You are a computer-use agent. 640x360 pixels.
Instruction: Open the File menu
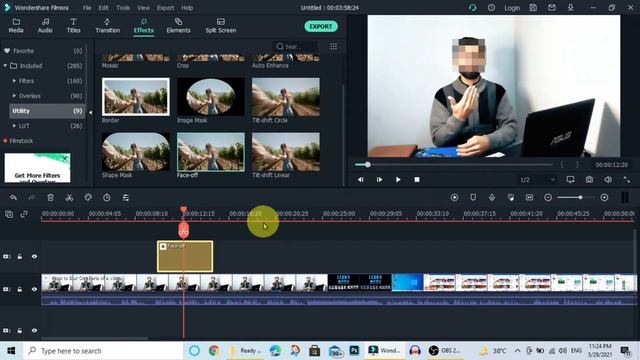(87, 8)
